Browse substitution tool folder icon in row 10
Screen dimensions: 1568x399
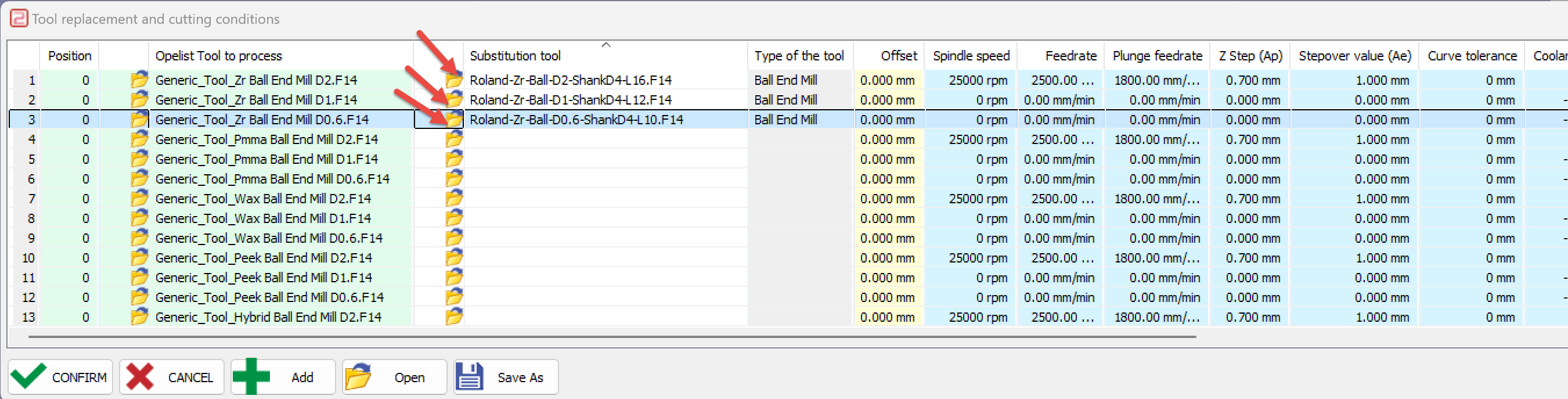tap(454, 258)
